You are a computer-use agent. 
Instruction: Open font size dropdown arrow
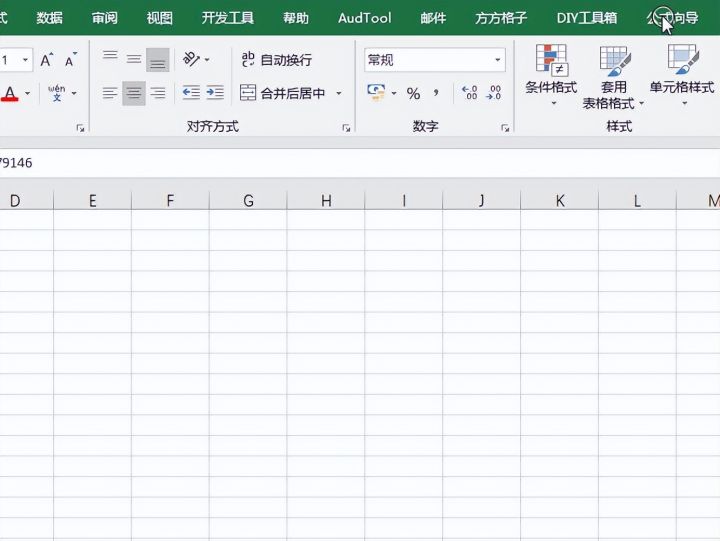[x=25, y=60]
